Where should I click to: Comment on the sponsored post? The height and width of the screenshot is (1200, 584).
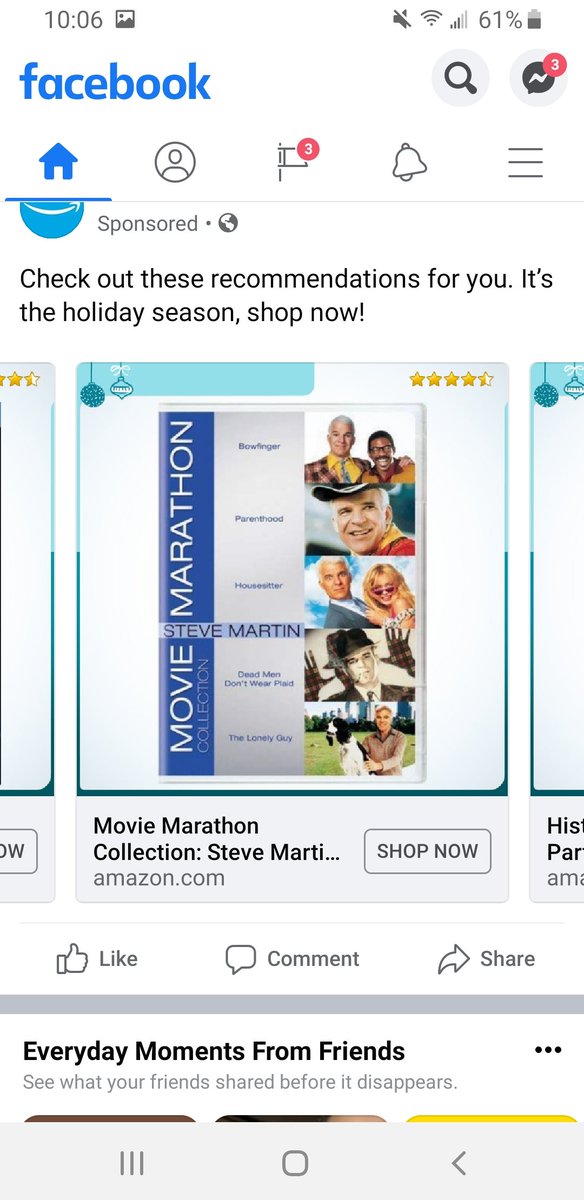[x=292, y=959]
